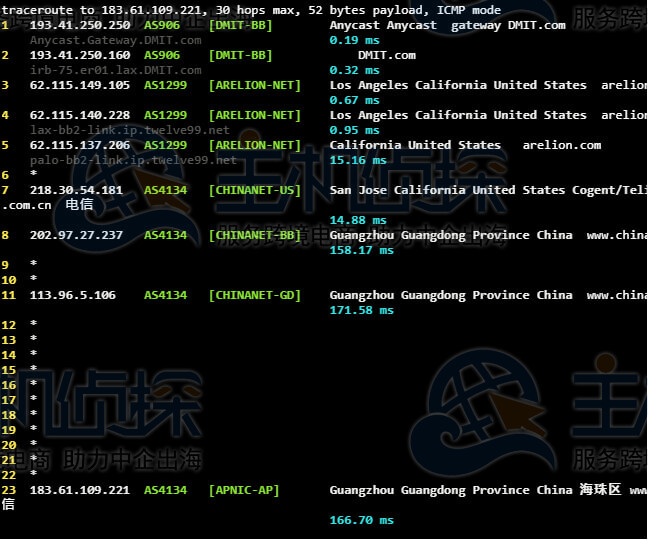648x540 pixels.
Task: Click the [CHINANET-BB] network tag
Action: 254,235
